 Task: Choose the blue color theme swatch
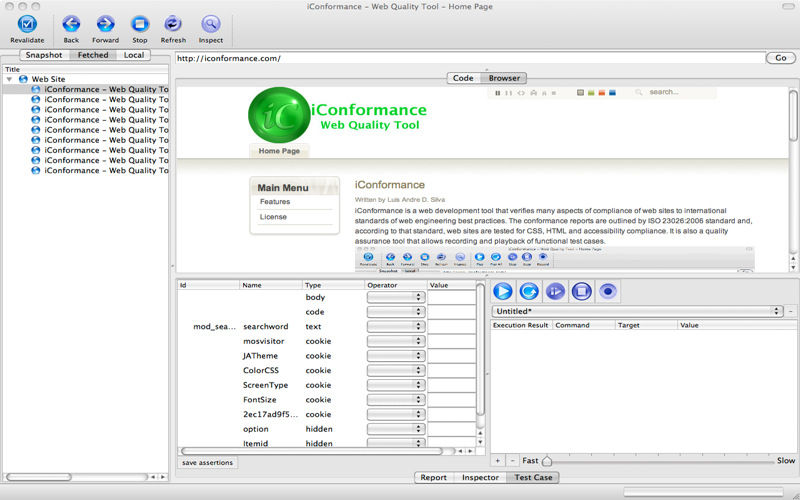click(612, 93)
